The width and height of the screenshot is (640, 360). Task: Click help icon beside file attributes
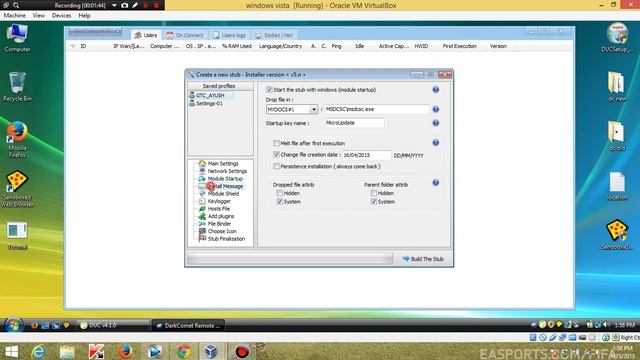436,182
